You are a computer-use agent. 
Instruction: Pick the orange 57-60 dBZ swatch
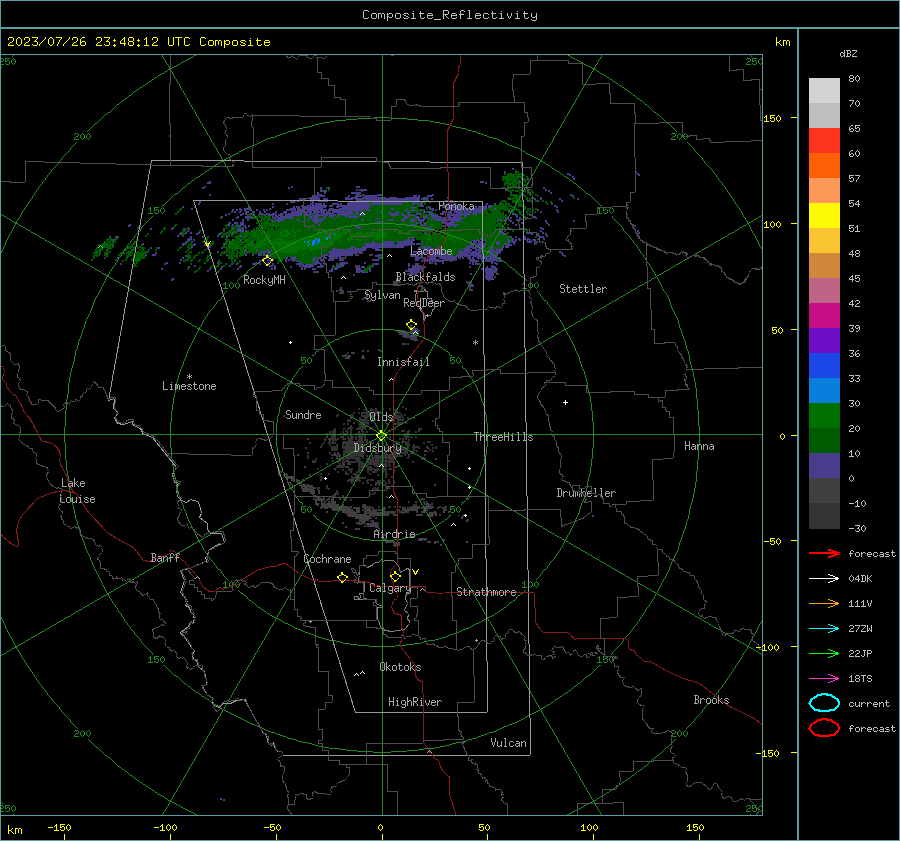pyautogui.click(x=824, y=166)
